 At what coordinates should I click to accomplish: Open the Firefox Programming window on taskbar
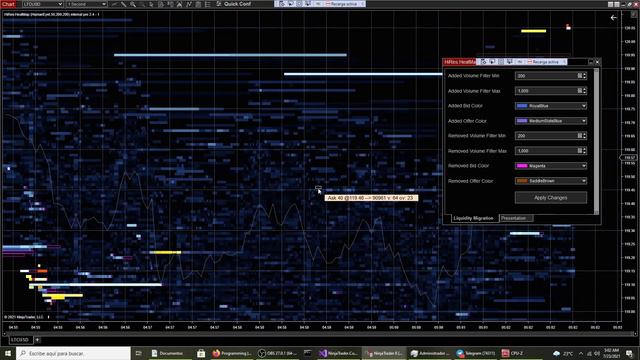(232, 353)
